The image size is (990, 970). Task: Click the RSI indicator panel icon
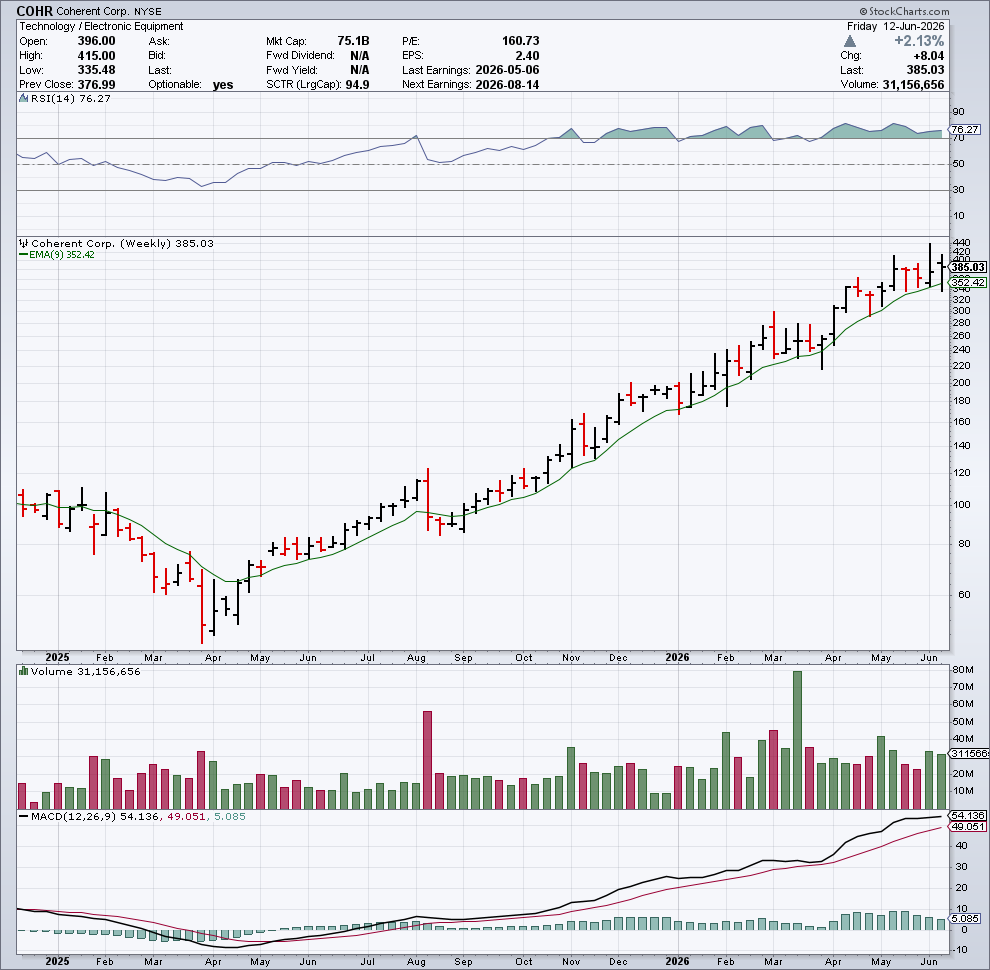click(x=23, y=99)
